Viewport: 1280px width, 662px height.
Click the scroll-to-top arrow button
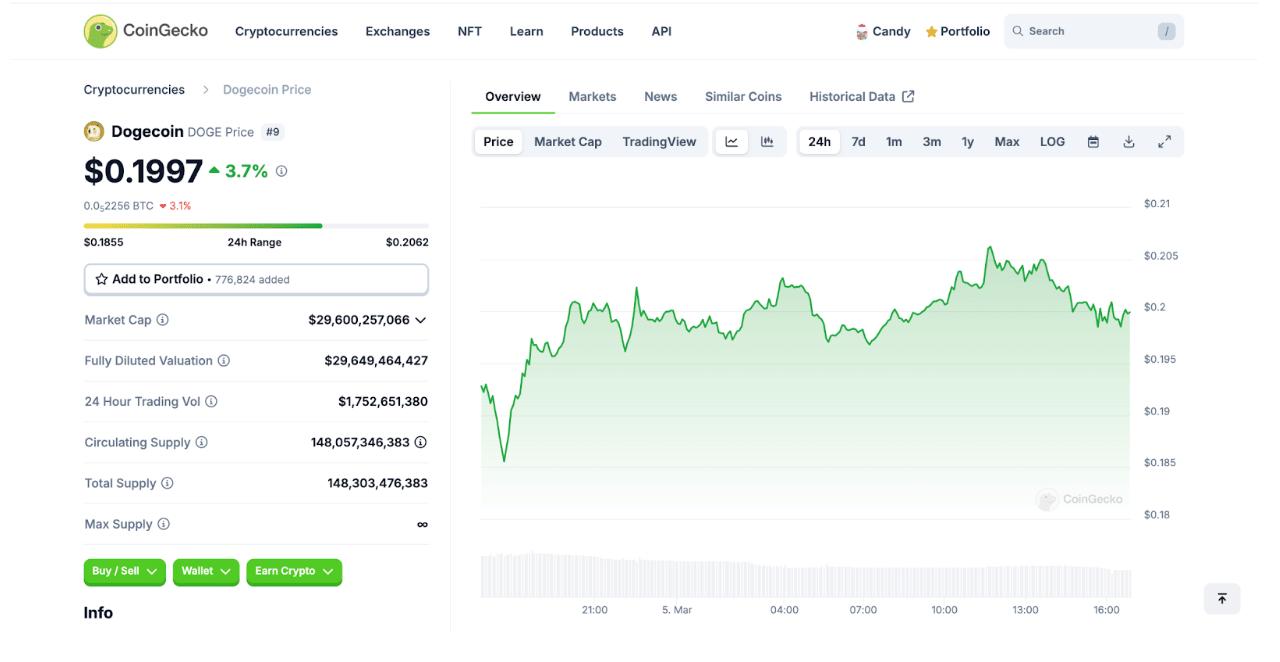click(1221, 599)
